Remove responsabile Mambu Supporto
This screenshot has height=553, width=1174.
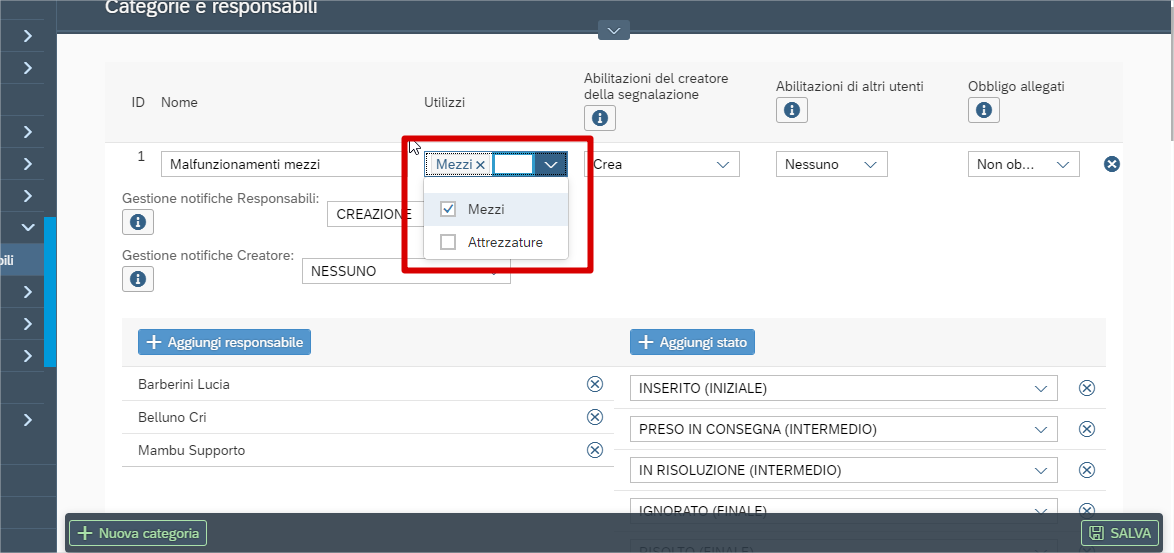(x=594, y=450)
